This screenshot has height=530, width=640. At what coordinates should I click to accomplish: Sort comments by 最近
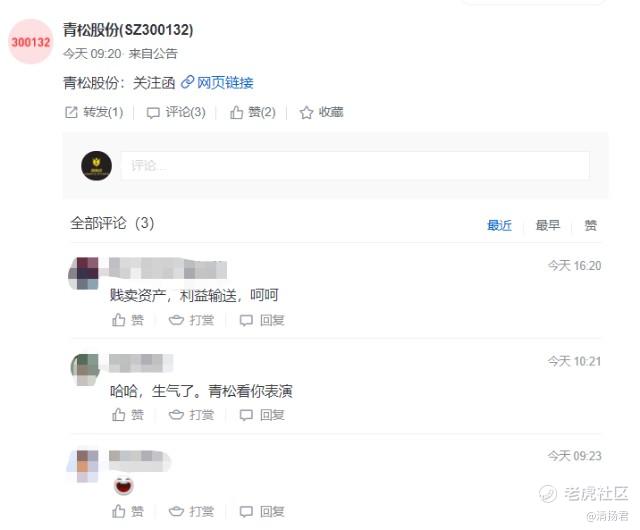pyautogui.click(x=500, y=225)
